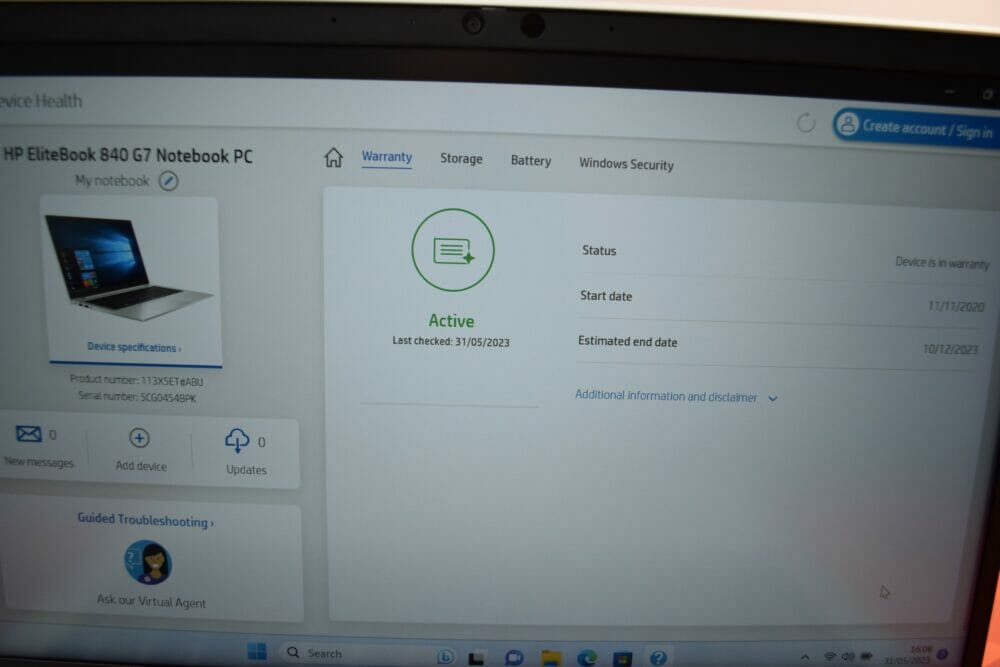The image size is (1000, 667).
Task: Select the Start date value 11/11/2020
Action: point(956,307)
